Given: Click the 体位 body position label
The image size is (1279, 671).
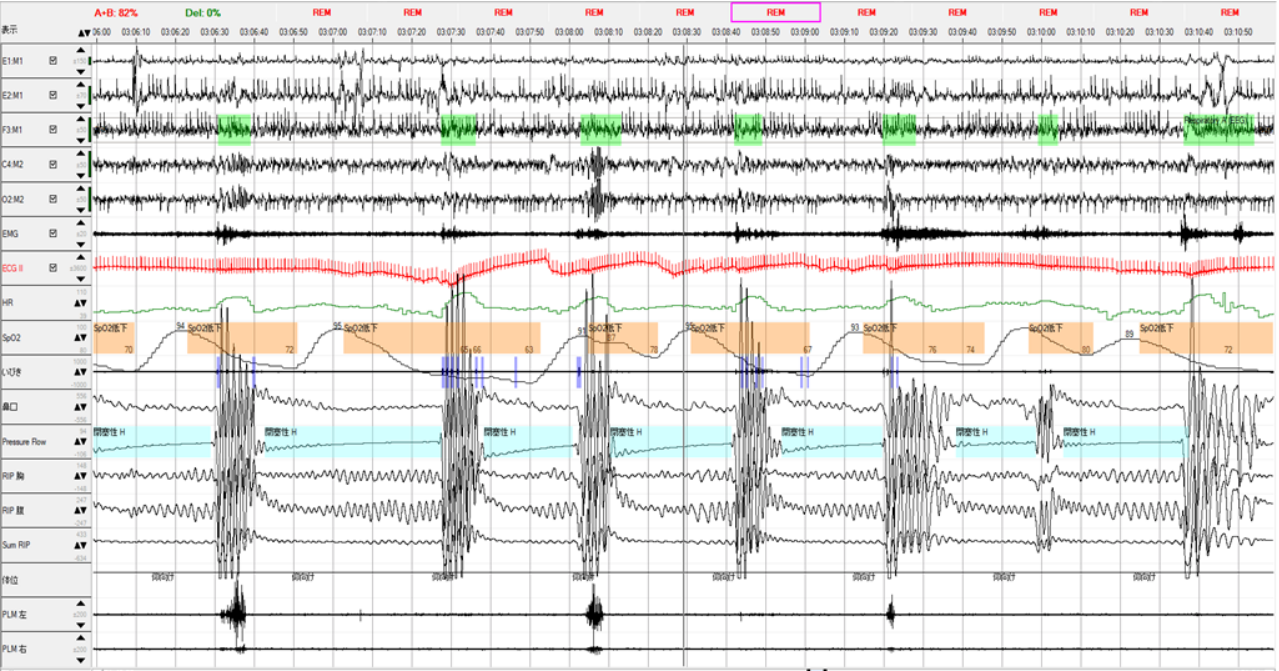Looking at the screenshot, I should coord(8,580).
